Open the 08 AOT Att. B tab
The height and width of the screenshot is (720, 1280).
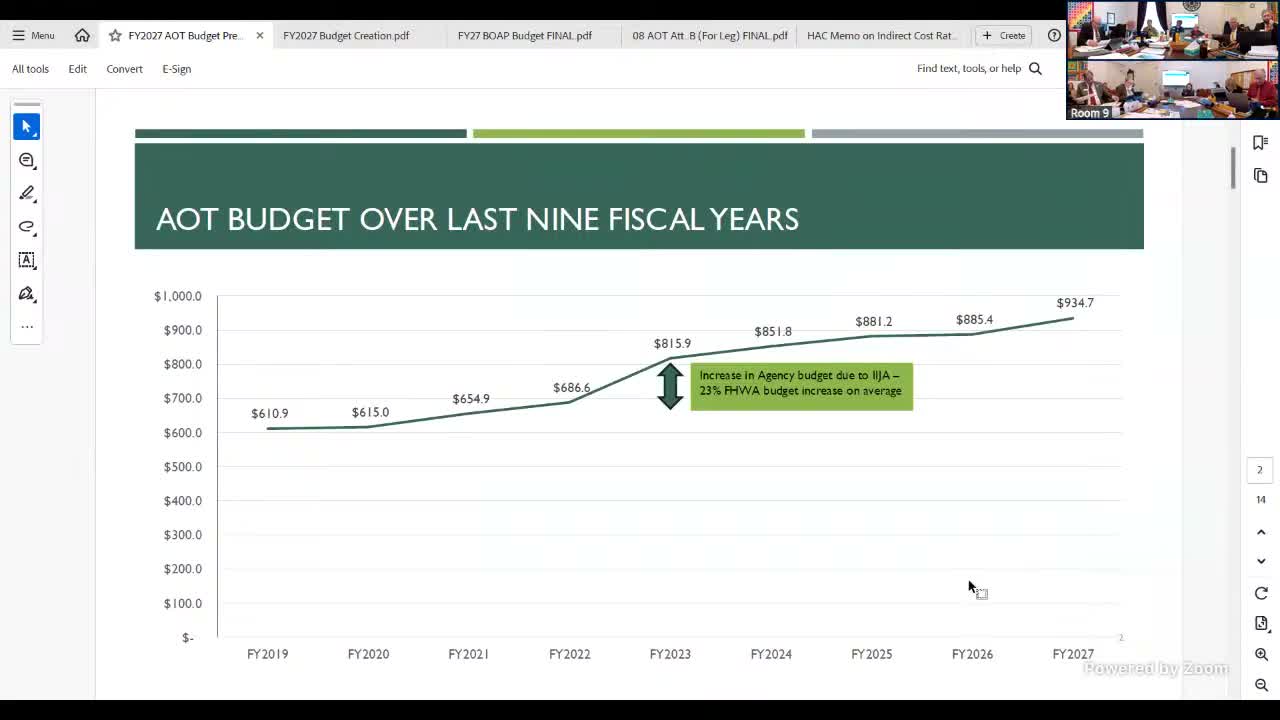click(x=710, y=35)
